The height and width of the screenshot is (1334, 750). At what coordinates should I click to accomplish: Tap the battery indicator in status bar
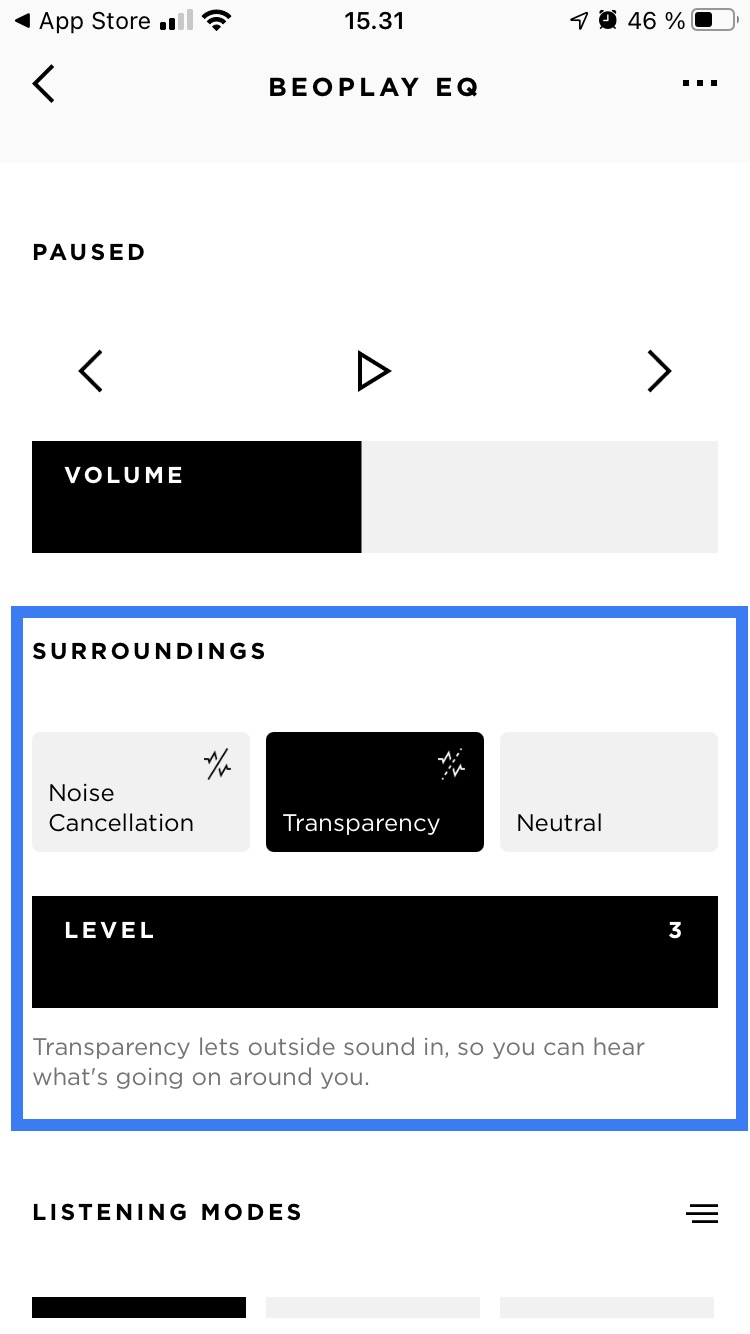pyautogui.click(x=714, y=20)
